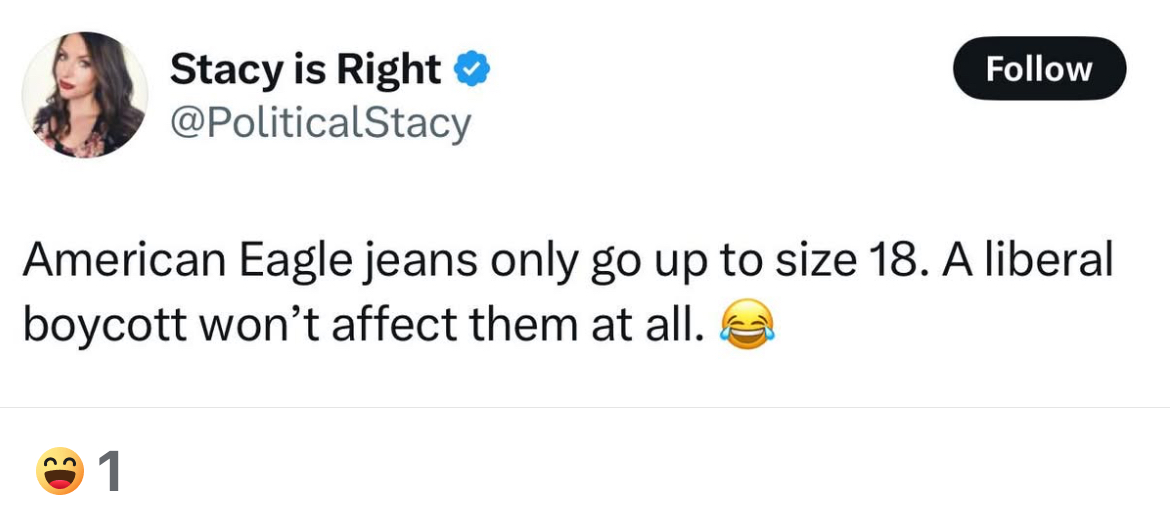This screenshot has width=1170, height=509.
Task: Click the display name "Stacy is Right"
Action: pyautogui.click(x=305, y=69)
